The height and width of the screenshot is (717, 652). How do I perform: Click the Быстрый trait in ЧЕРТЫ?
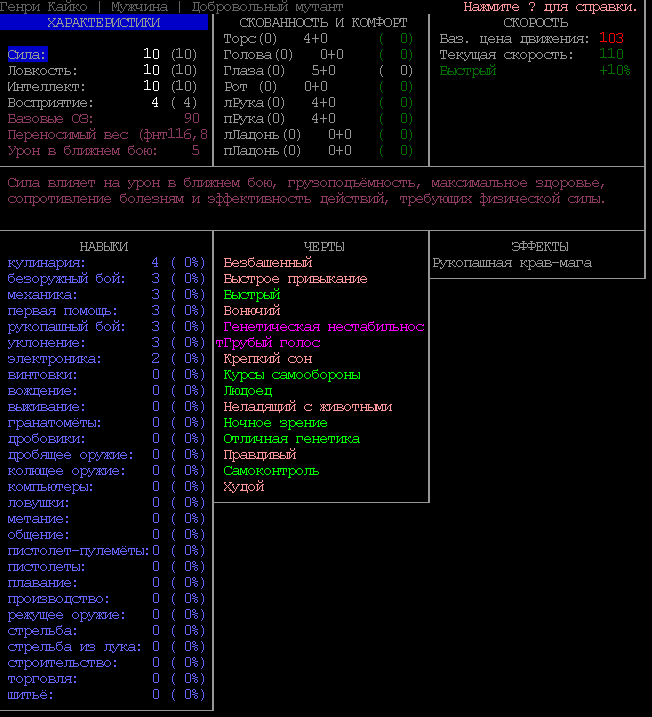pyautogui.click(x=251, y=294)
